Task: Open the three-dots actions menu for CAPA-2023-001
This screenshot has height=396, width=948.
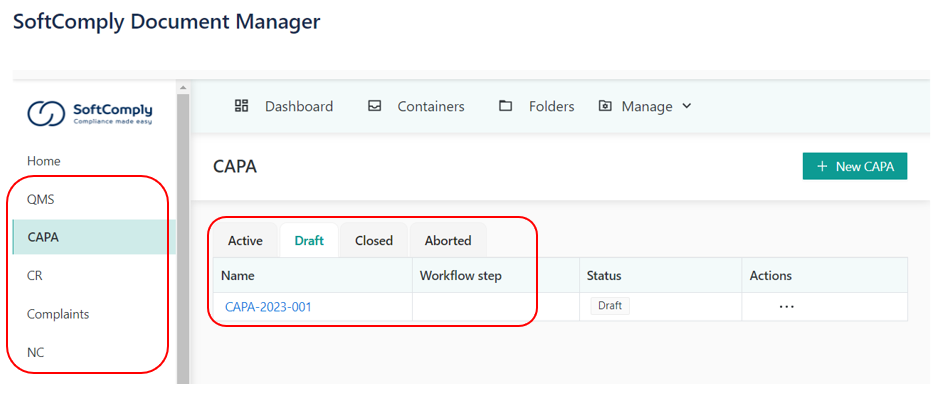Action: tap(786, 307)
